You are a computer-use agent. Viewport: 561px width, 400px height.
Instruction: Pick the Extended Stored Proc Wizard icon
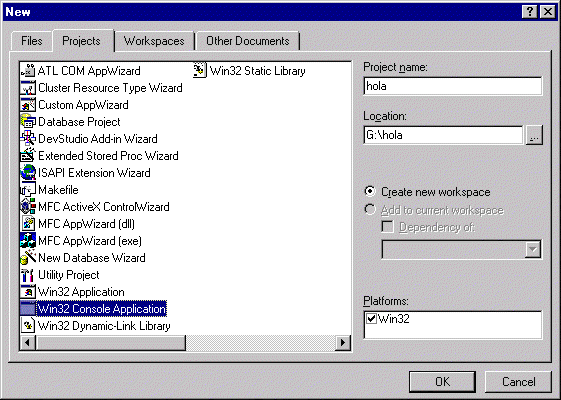[x=28, y=156]
